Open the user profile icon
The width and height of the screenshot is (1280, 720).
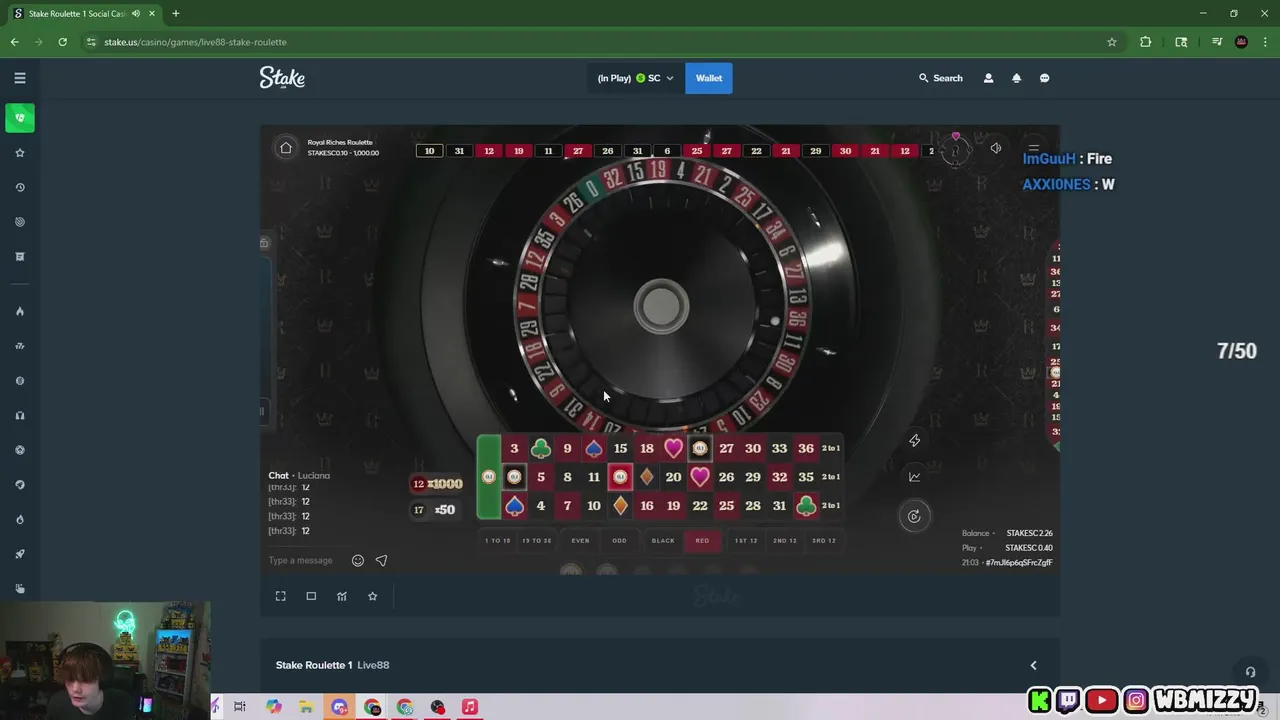click(988, 78)
